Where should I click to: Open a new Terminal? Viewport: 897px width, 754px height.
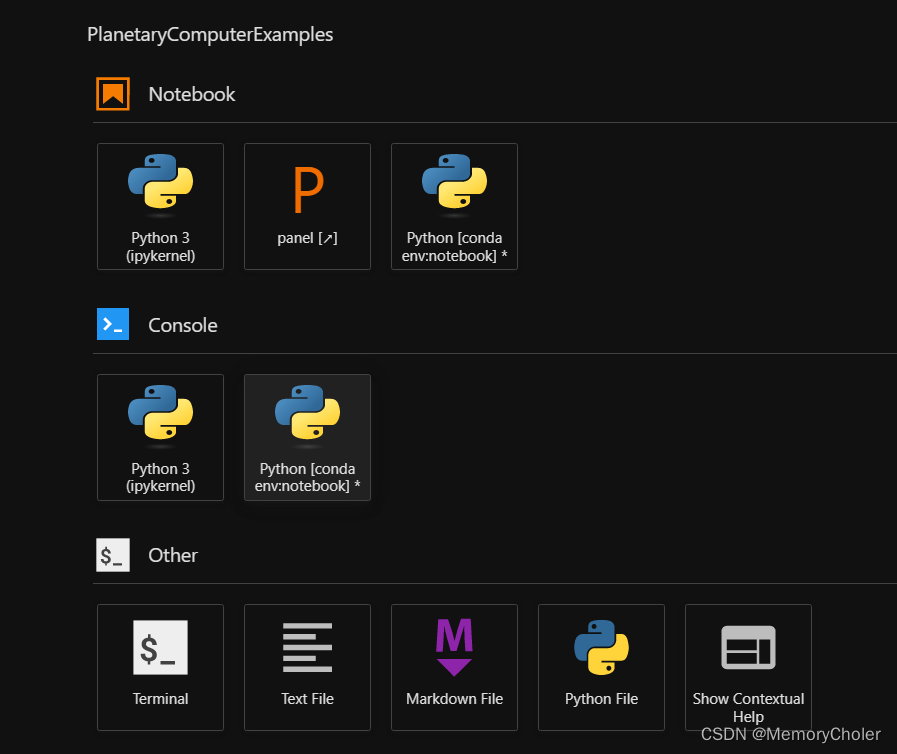tap(160, 668)
